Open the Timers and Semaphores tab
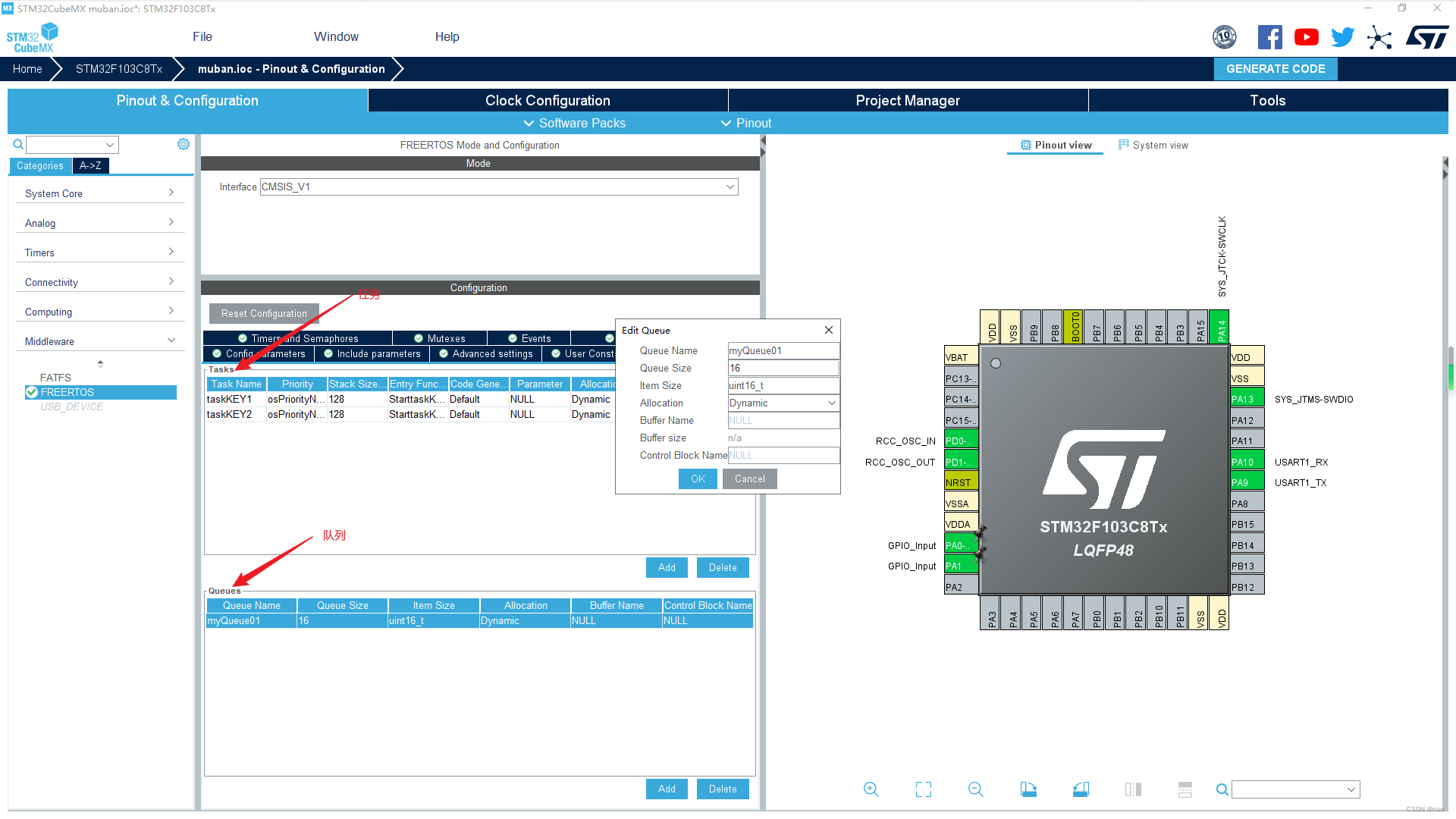Image resolution: width=1456 pixels, height=819 pixels. point(298,338)
